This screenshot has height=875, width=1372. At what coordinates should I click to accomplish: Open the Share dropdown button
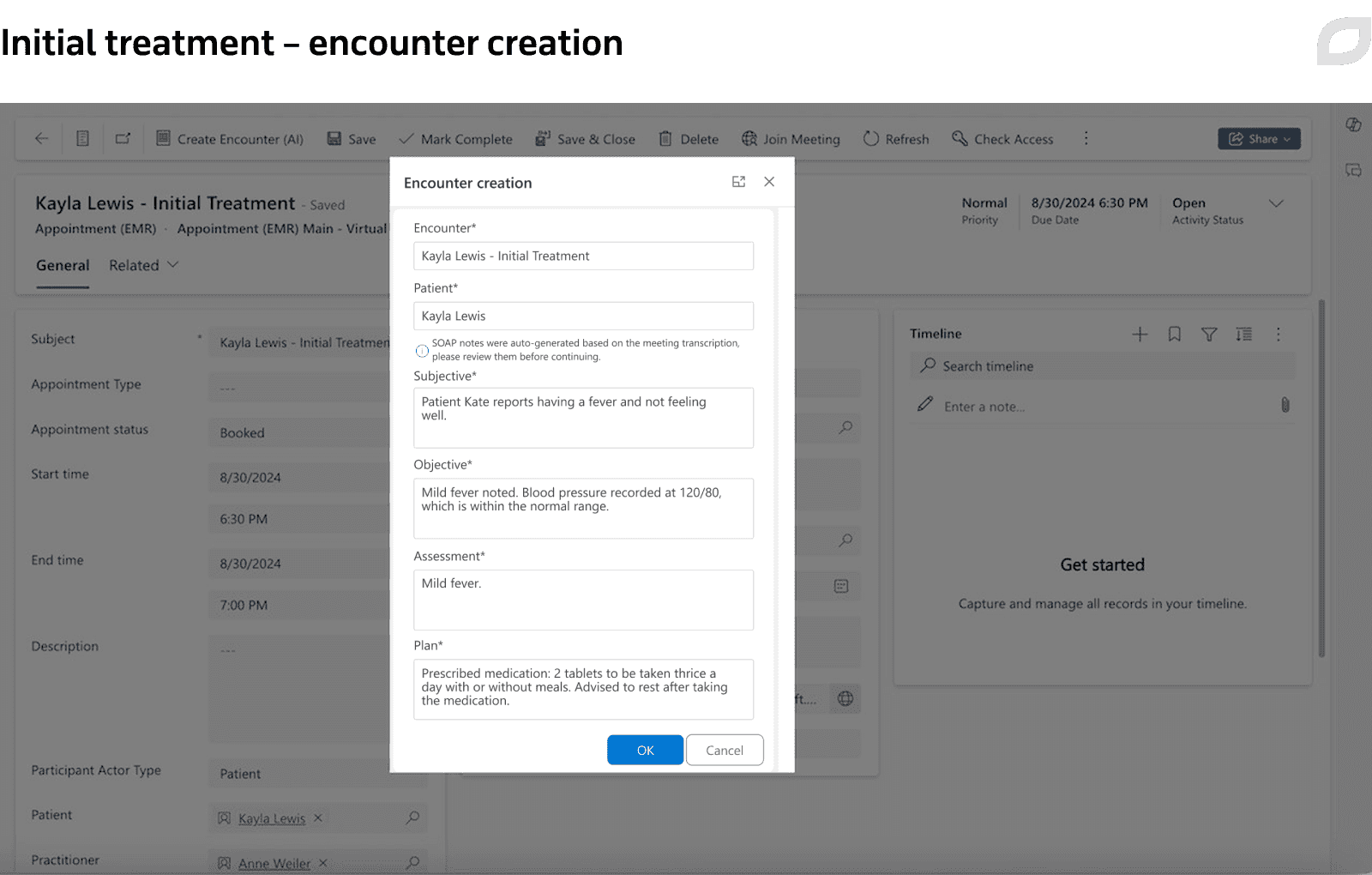(1259, 139)
